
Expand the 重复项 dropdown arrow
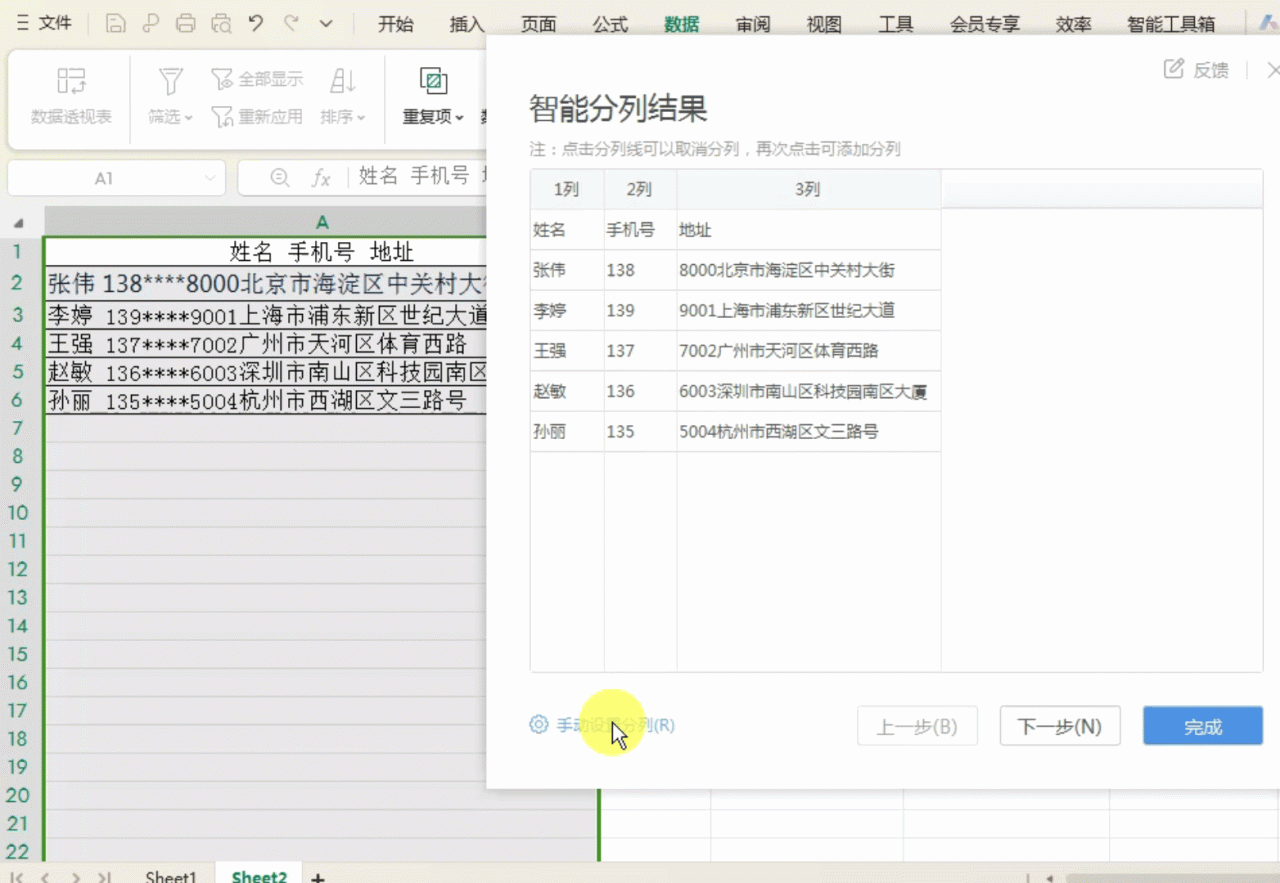click(x=459, y=118)
